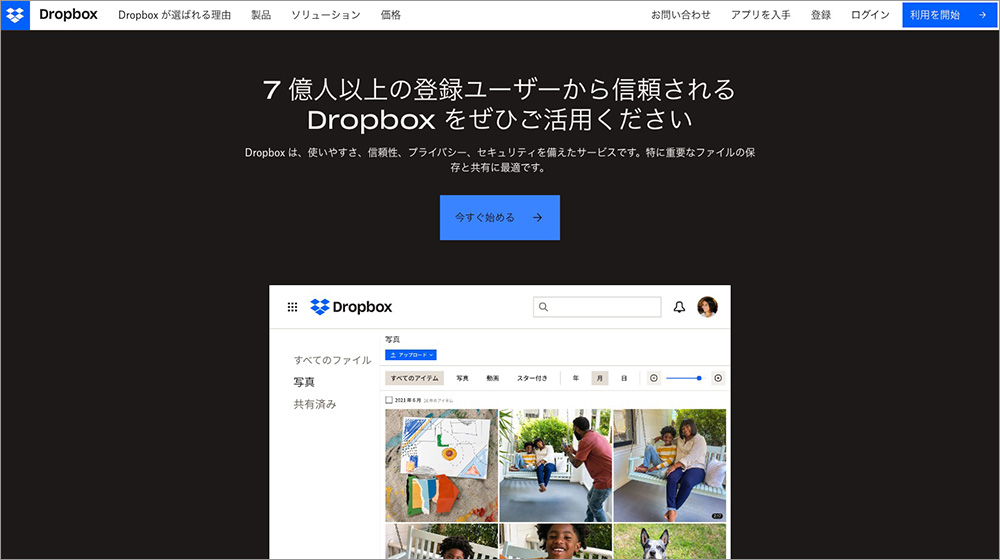Viewport: 1000px width, 560px height.
Task: Open すべてのファイル in sidebar
Action: [x=332, y=360]
